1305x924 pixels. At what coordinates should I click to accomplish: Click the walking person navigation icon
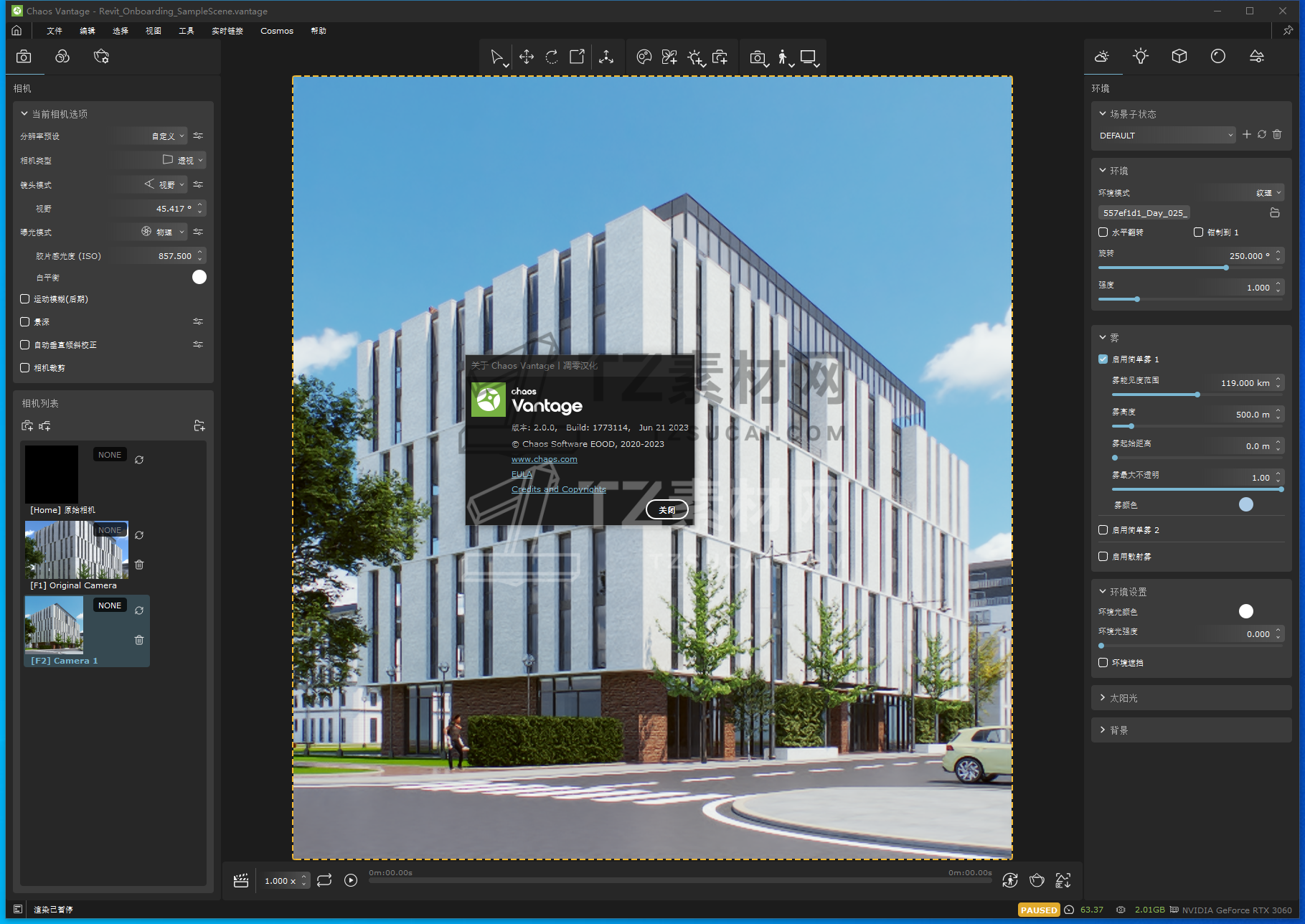coord(783,57)
